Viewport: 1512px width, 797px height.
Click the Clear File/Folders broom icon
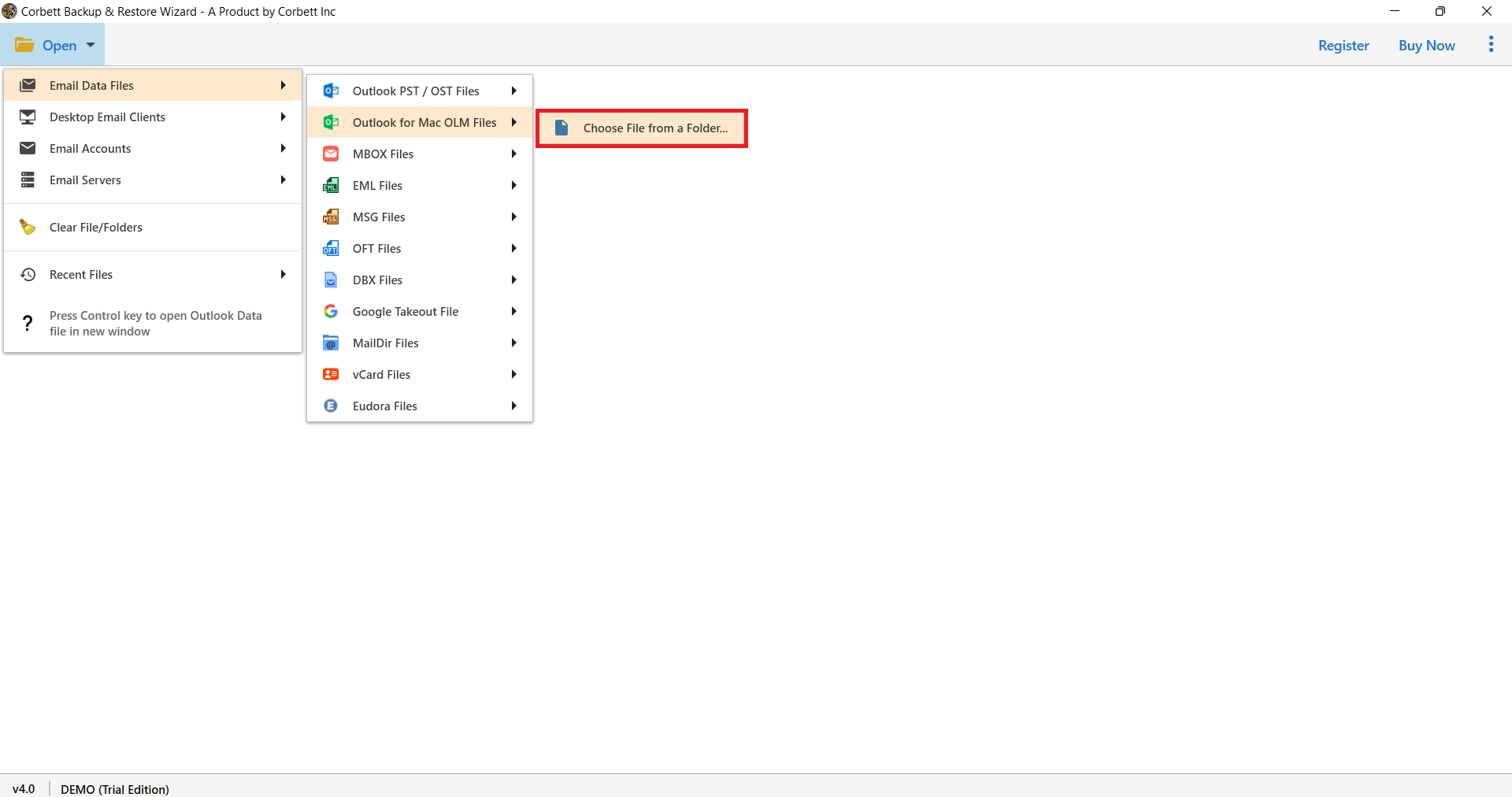coord(28,227)
